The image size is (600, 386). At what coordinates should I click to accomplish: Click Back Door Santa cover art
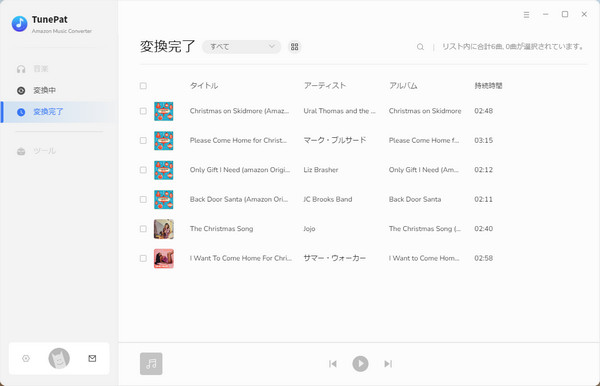tap(164, 200)
